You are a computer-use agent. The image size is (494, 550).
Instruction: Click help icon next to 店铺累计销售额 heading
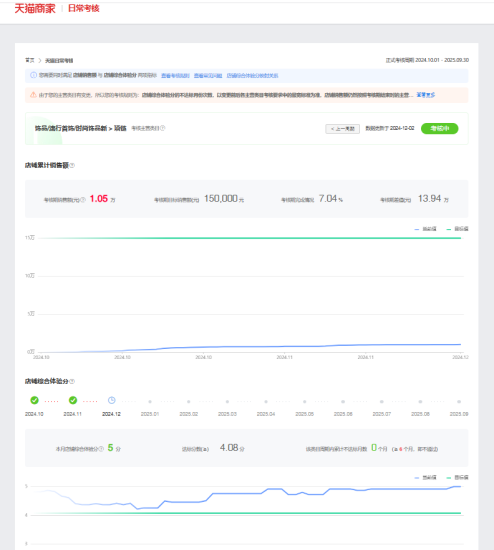click(72, 165)
